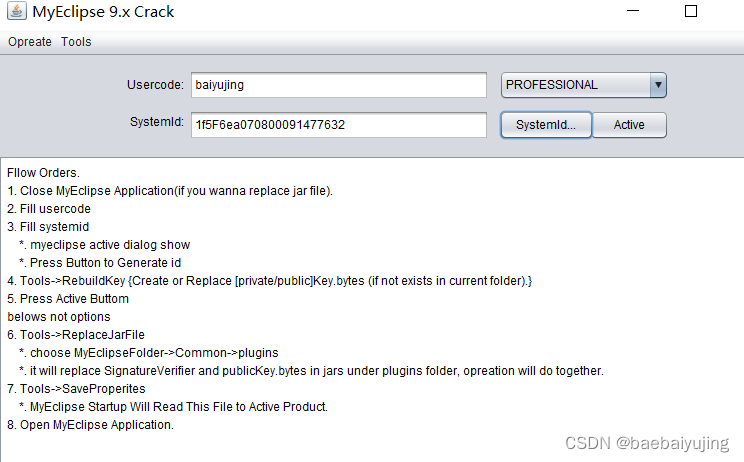Open the Tools menu
The image size is (744, 462).
pyautogui.click(x=76, y=42)
